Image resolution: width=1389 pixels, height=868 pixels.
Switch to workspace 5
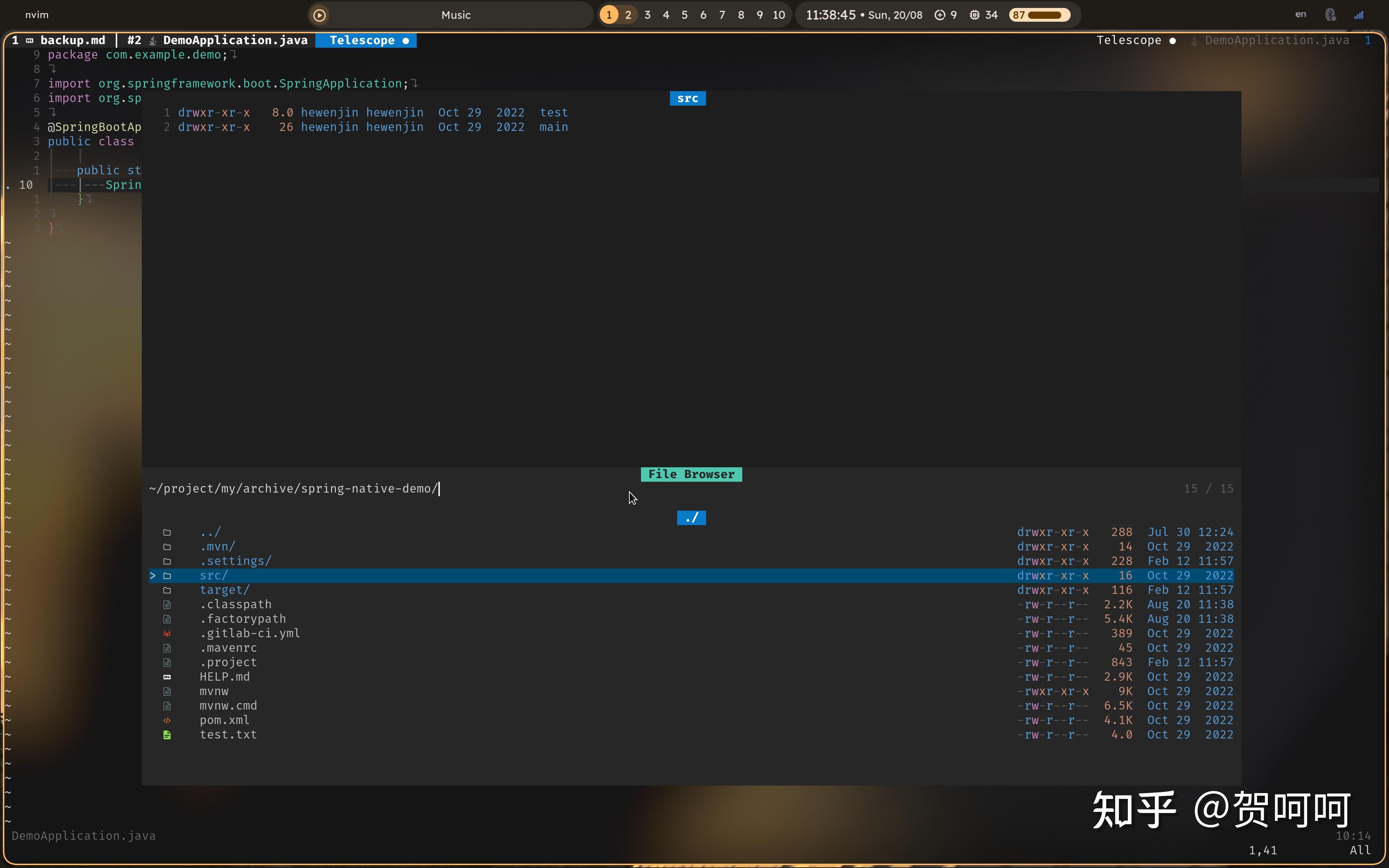click(x=684, y=15)
